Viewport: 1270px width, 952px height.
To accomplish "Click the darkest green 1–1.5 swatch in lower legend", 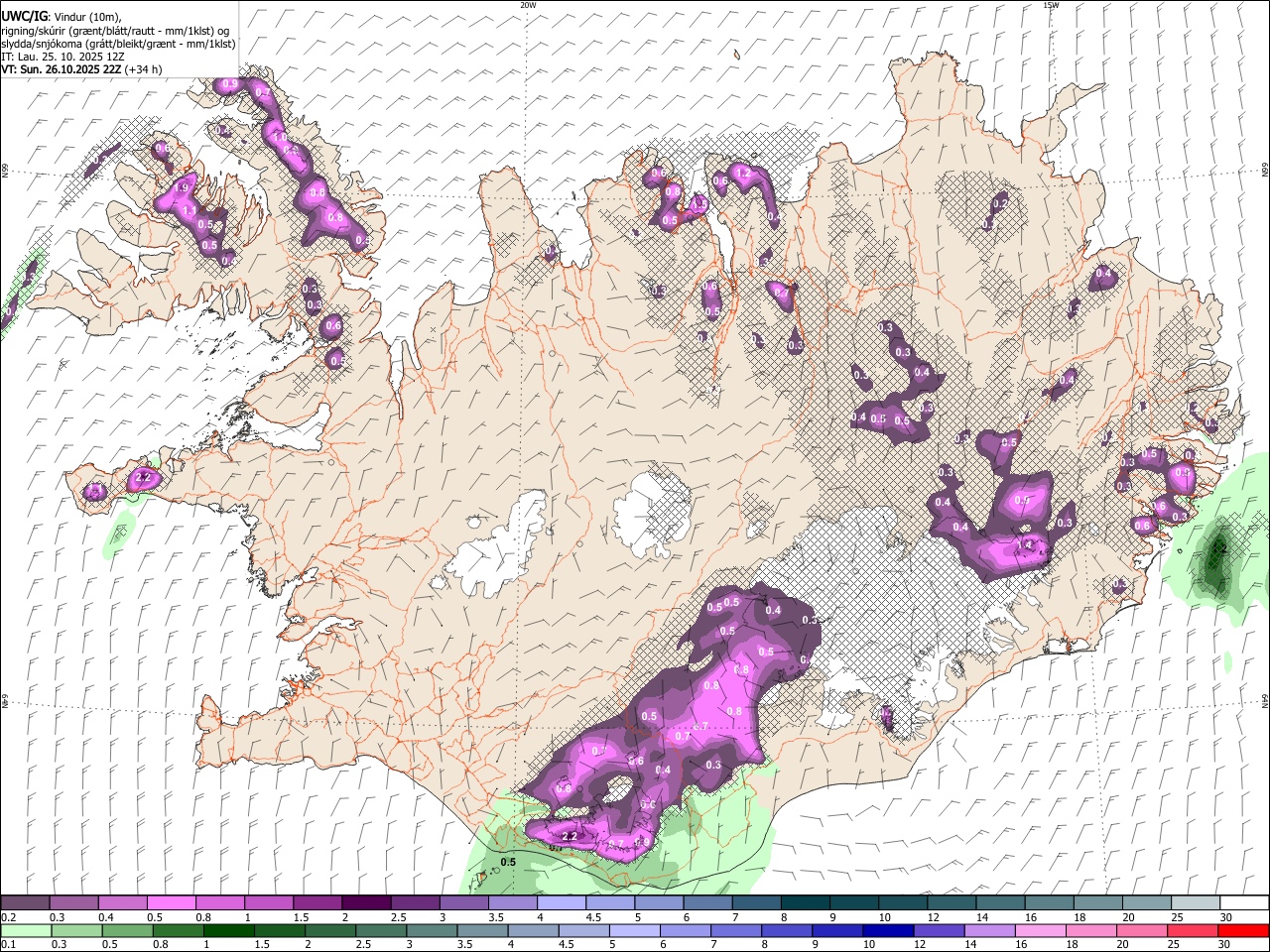I will pos(229,930).
